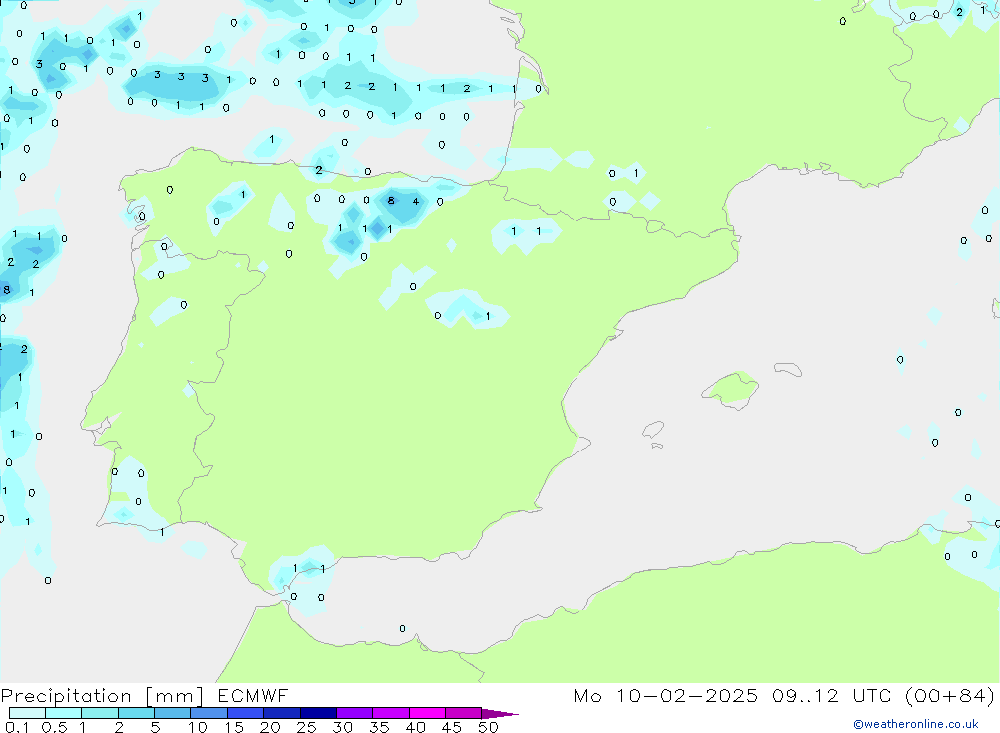Click the '25' legend label
The image size is (1000, 733).
[306, 727]
